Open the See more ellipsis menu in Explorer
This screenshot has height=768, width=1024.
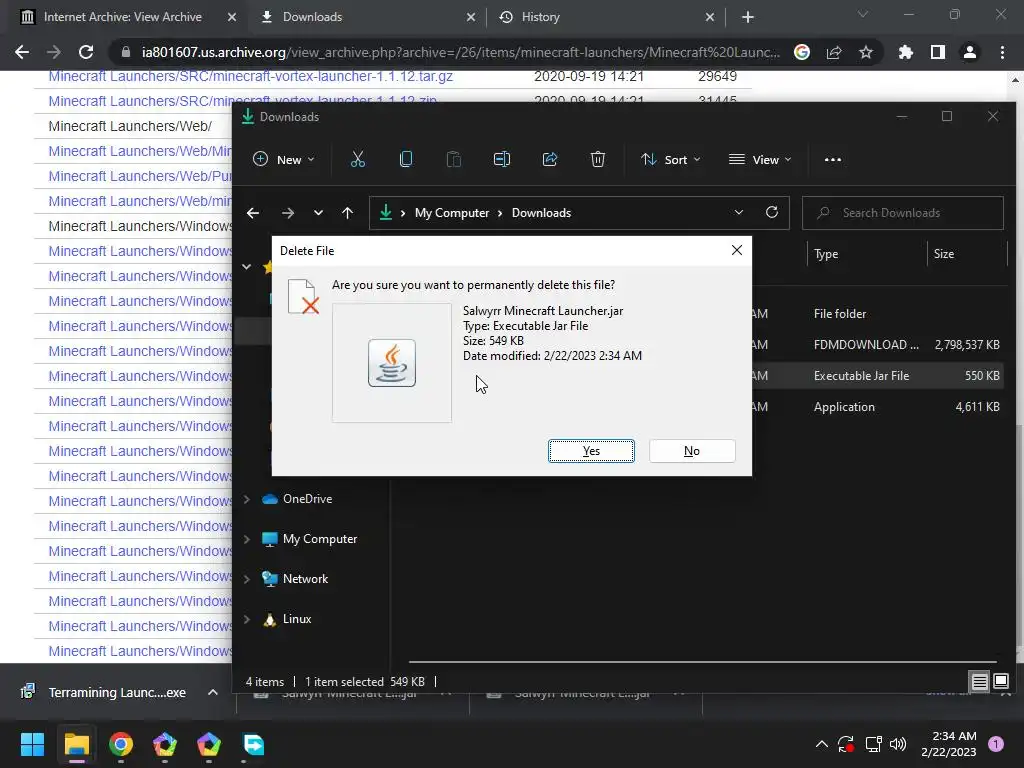[x=833, y=159]
